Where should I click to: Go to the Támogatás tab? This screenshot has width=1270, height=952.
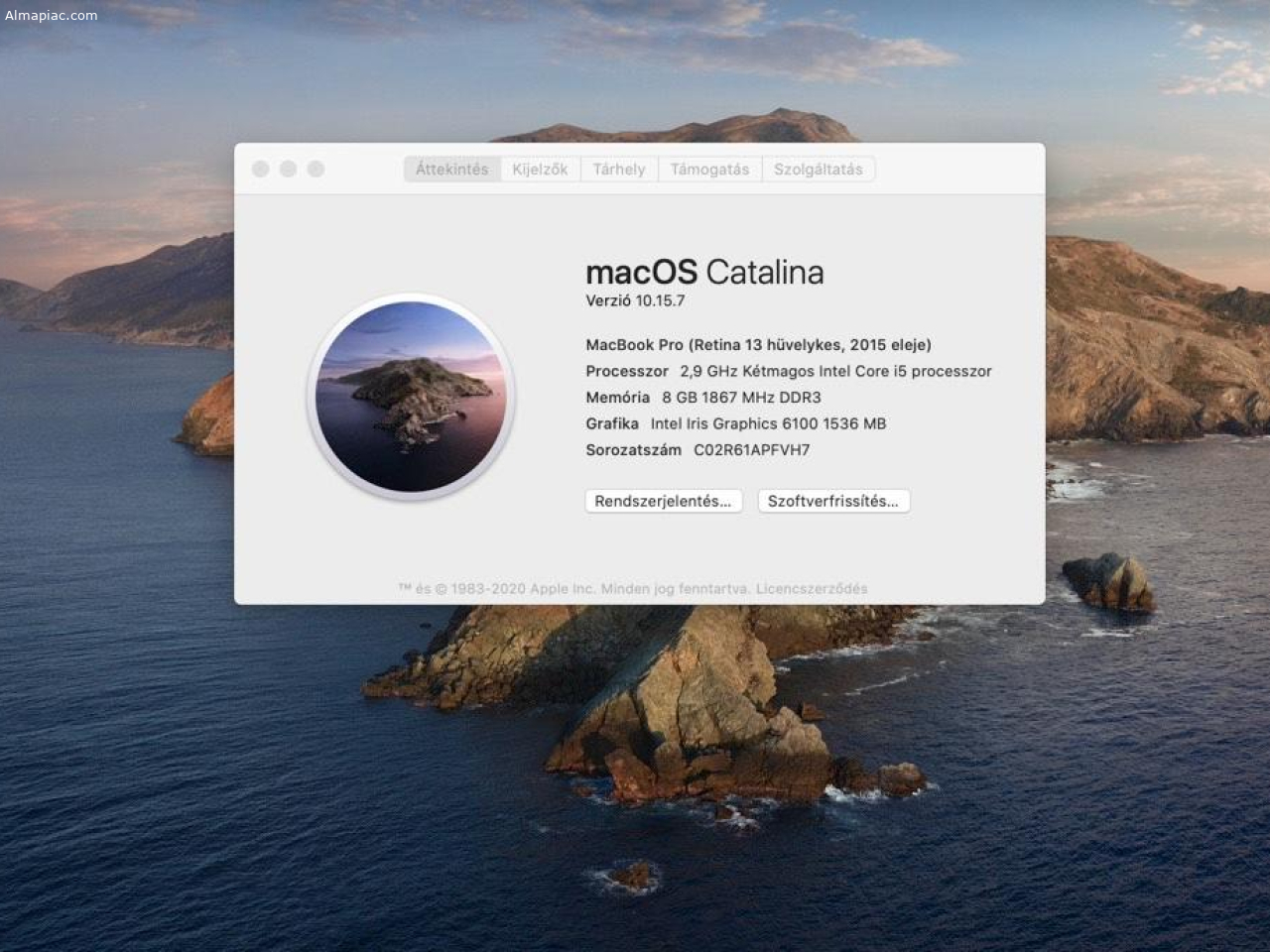point(710,170)
